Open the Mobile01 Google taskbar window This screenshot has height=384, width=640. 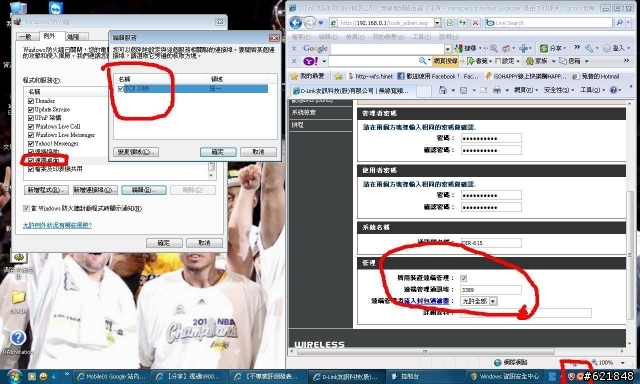coord(111,376)
